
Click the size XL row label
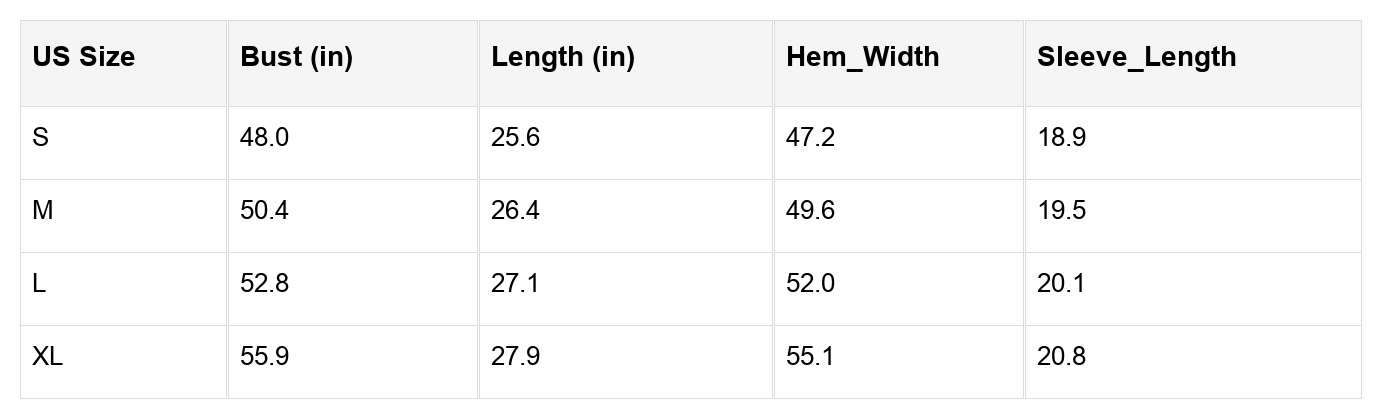(48, 357)
